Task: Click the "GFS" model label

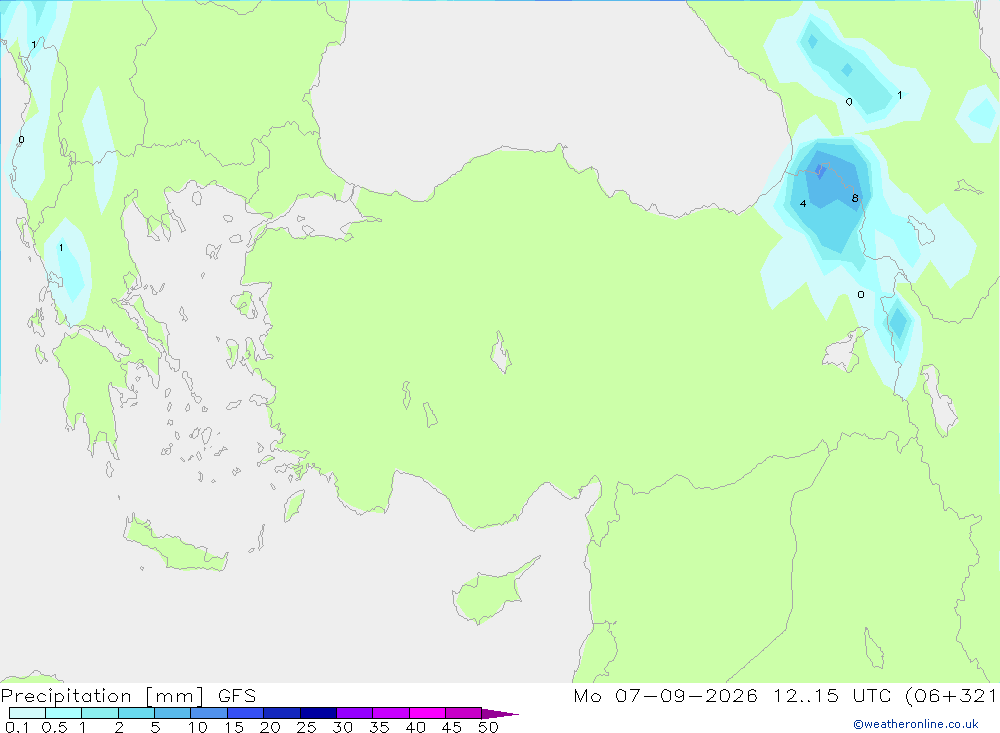Action: point(237,696)
